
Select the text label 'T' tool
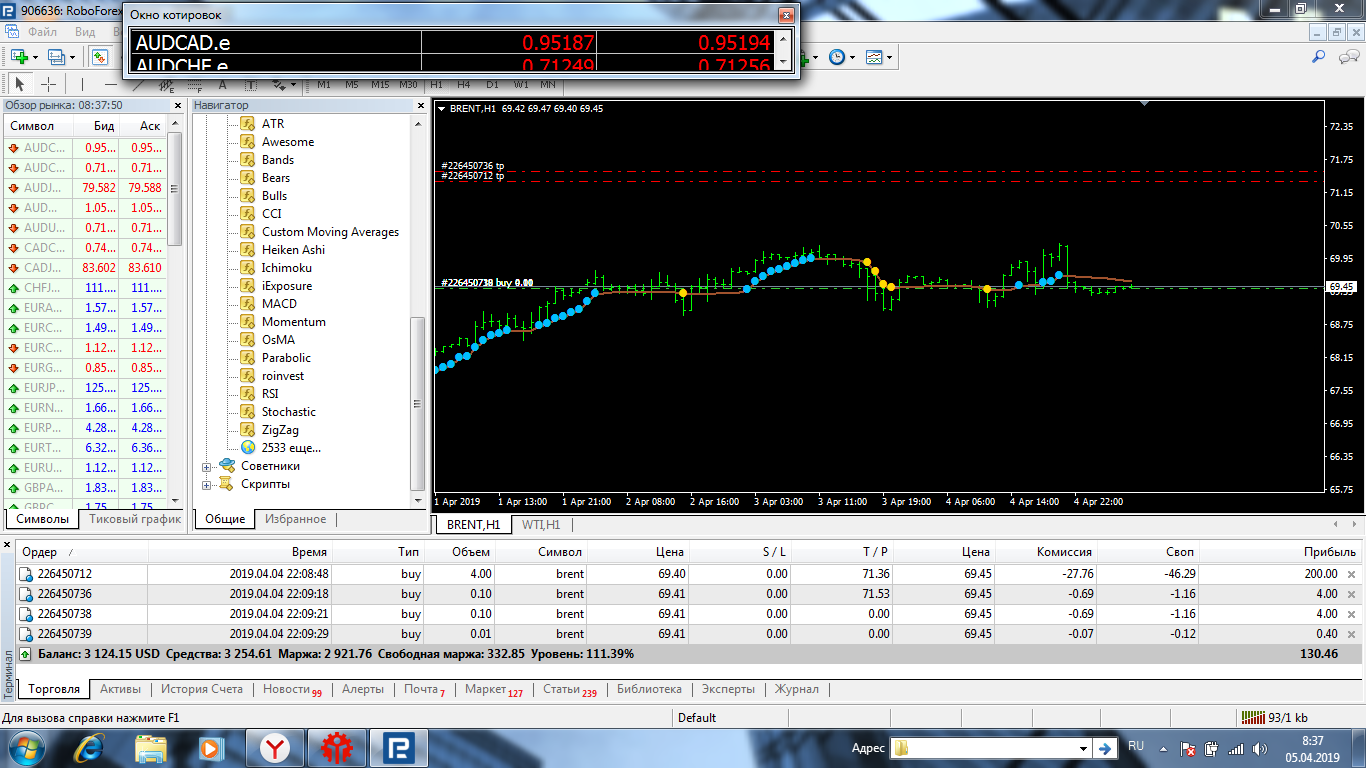[x=249, y=85]
